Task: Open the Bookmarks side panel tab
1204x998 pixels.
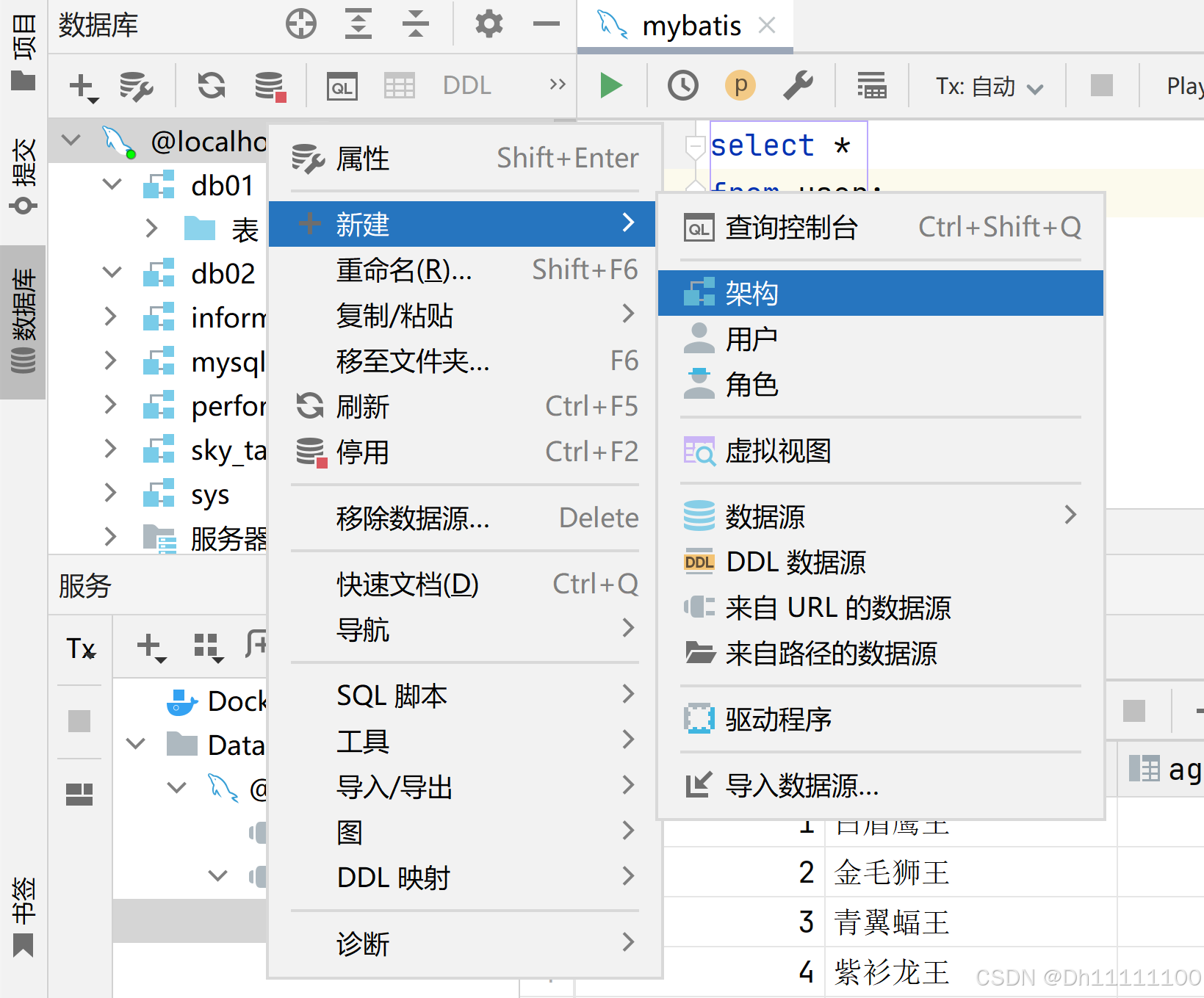Action: pyautogui.click(x=24, y=918)
